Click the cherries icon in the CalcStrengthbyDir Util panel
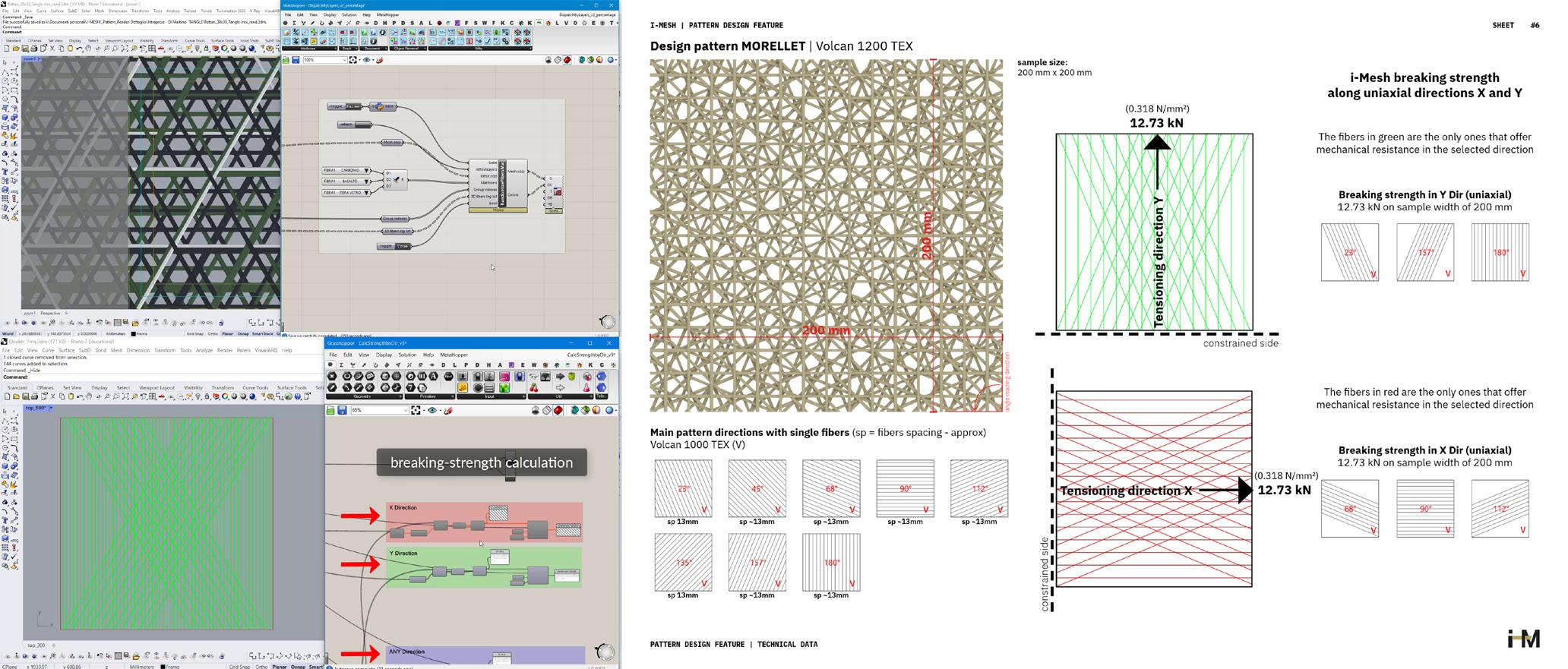 534,388
